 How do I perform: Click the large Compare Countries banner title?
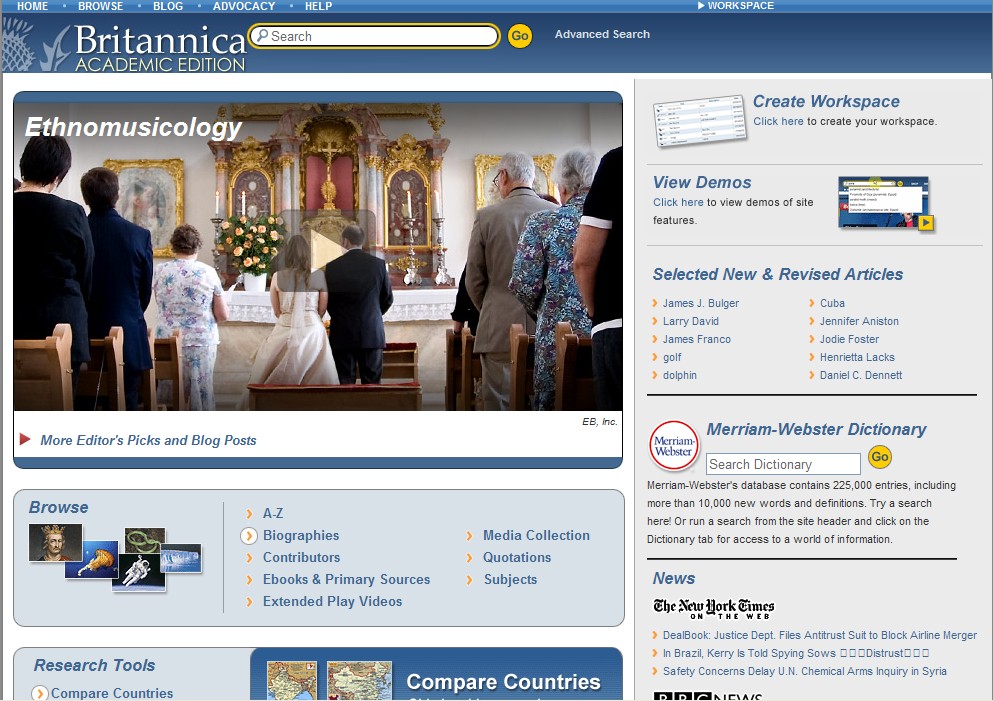(x=503, y=682)
